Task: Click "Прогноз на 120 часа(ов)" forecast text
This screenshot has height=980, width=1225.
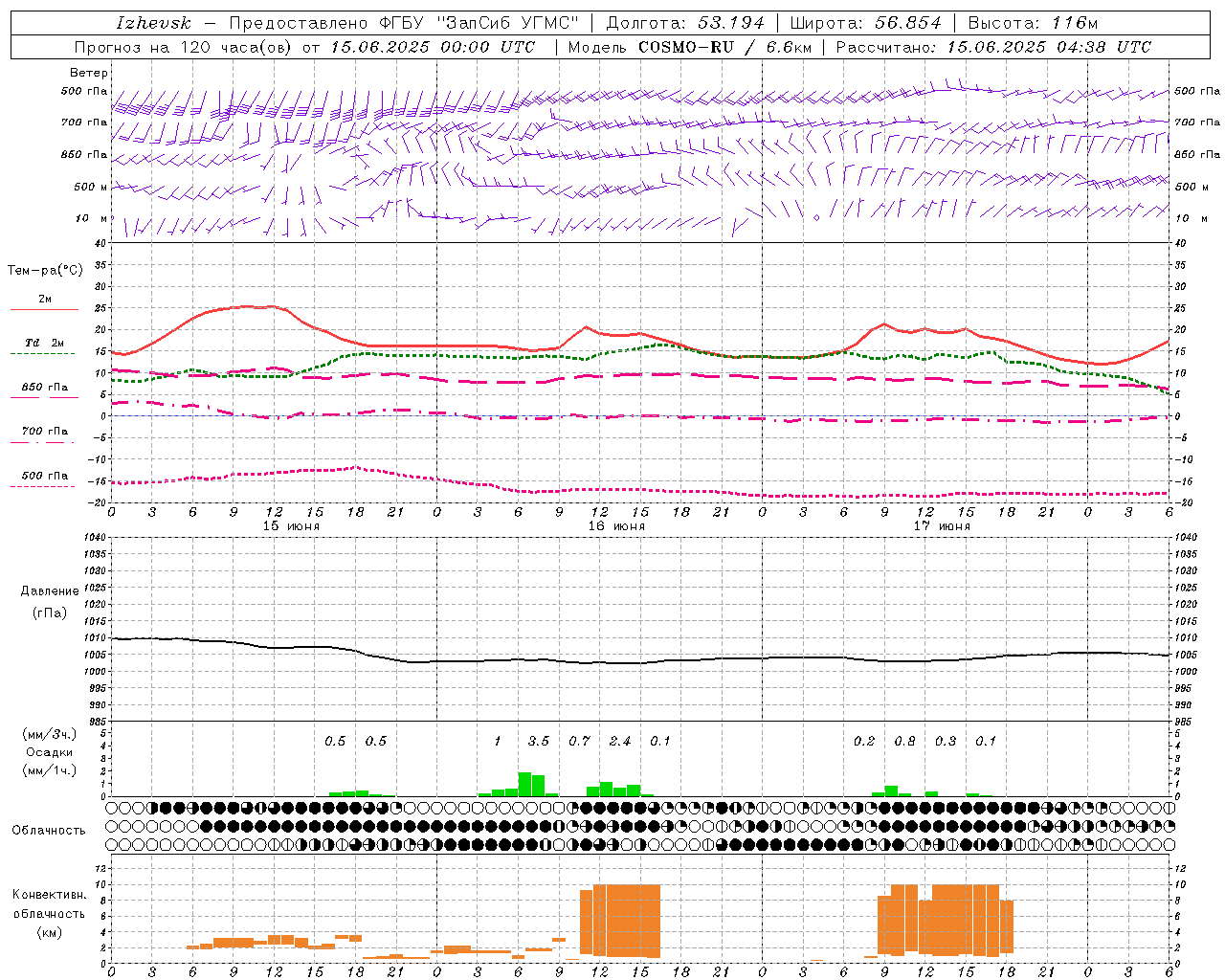Action: coord(184,47)
